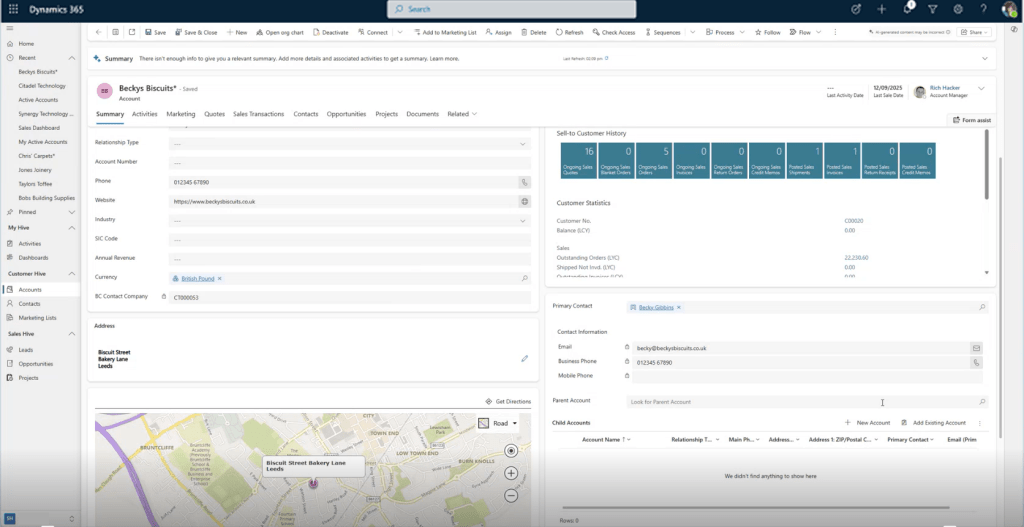Click the Parent Account lookup field
This screenshot has width=1024, height=527.
coord(807,402)
